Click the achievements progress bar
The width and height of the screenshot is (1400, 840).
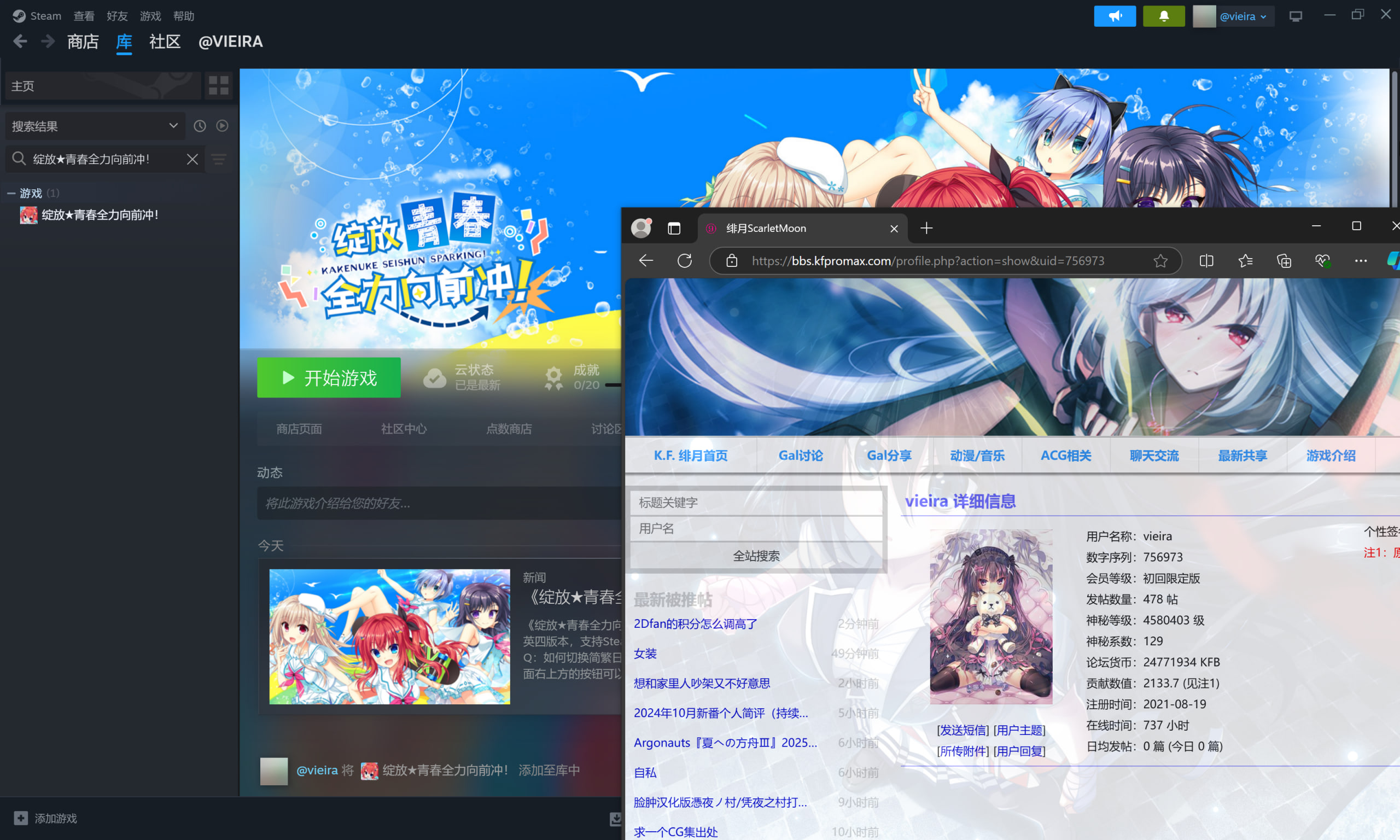(613, 385)
